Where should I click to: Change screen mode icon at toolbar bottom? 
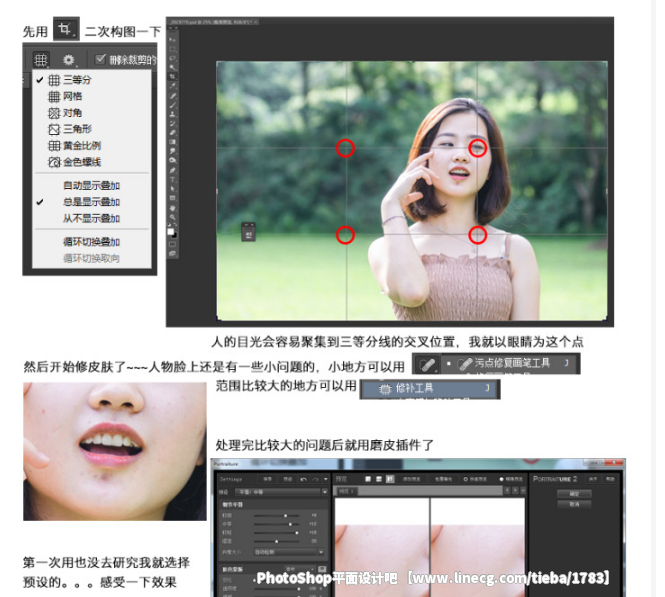pyautogui.click(x=173, y=253)
